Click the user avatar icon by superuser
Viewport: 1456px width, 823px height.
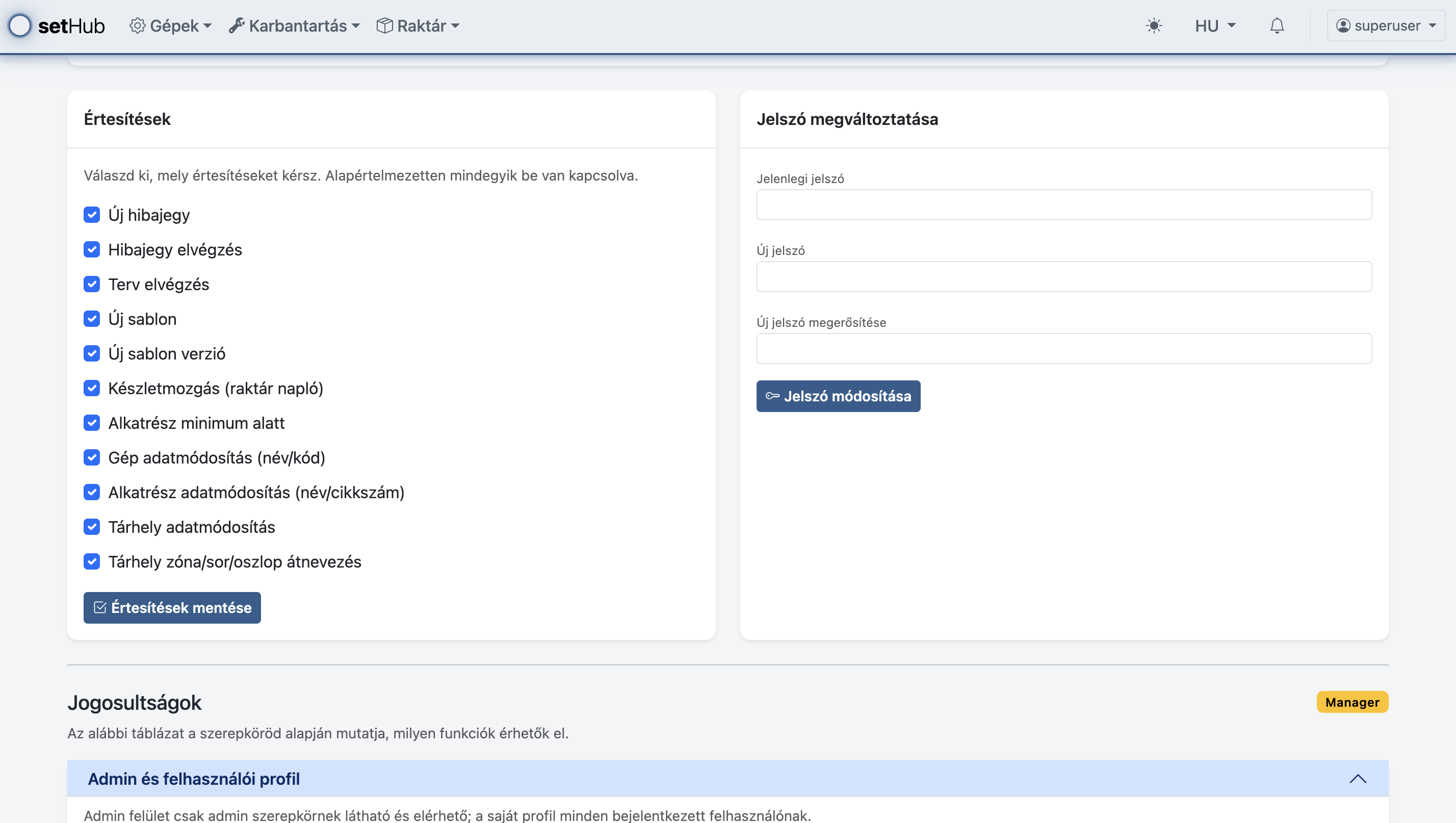[x=1343, y=25]
